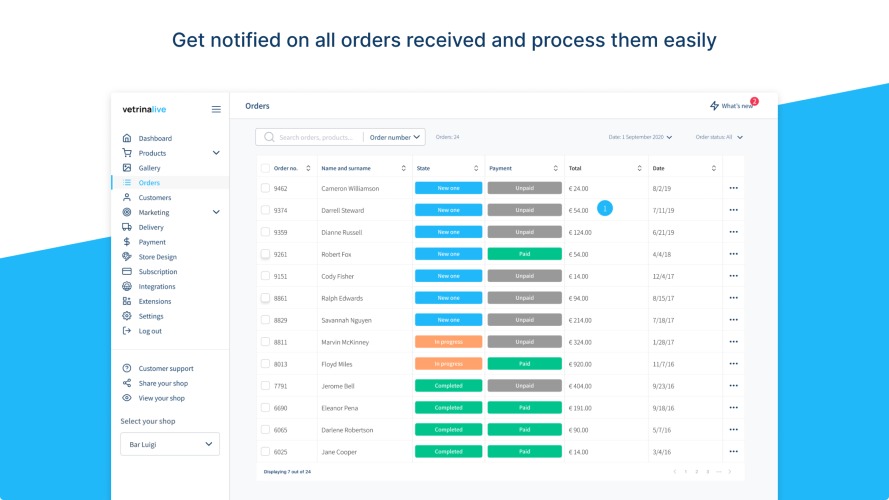Screen dimensions: 889x500
Task: Tick the select-all orders checkbox
Action: 265,168
